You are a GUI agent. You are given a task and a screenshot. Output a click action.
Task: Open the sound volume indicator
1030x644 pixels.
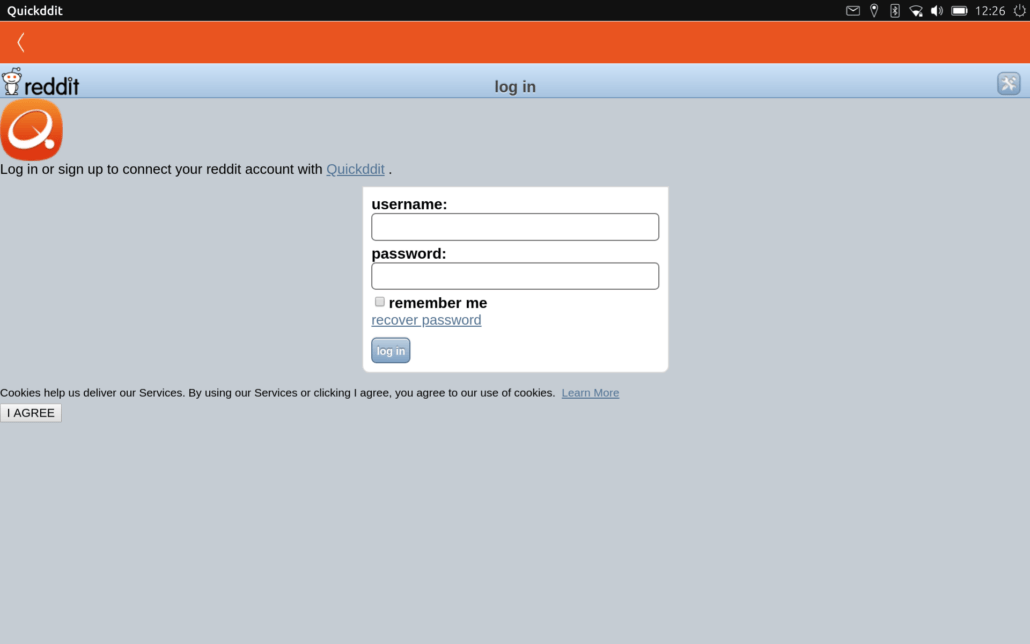coord(937,11)
